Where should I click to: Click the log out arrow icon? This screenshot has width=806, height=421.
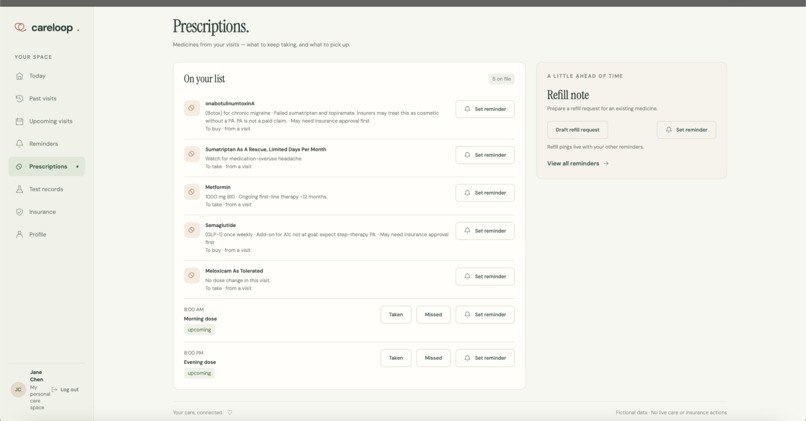click(54, 390)
